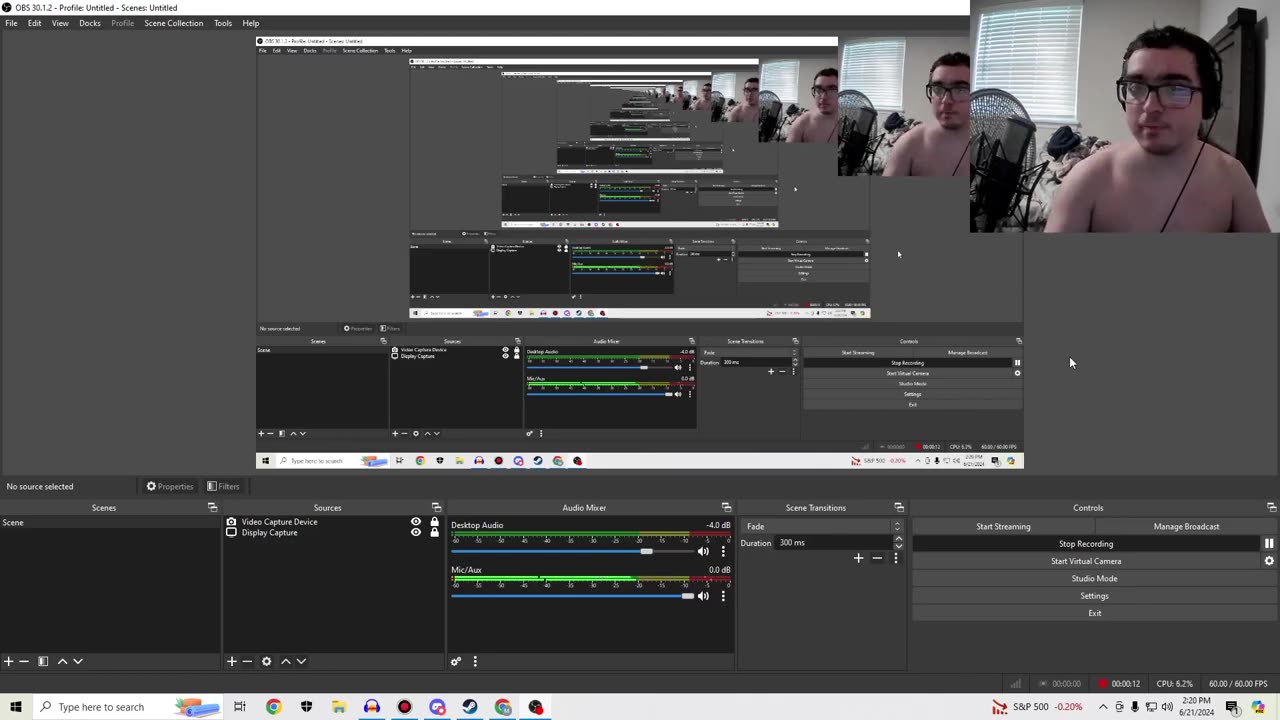Image resolution: width=1280 pixels, height=720 pixels.
Task: Toggle lock on Display Capture source
Action: [434, 532]
